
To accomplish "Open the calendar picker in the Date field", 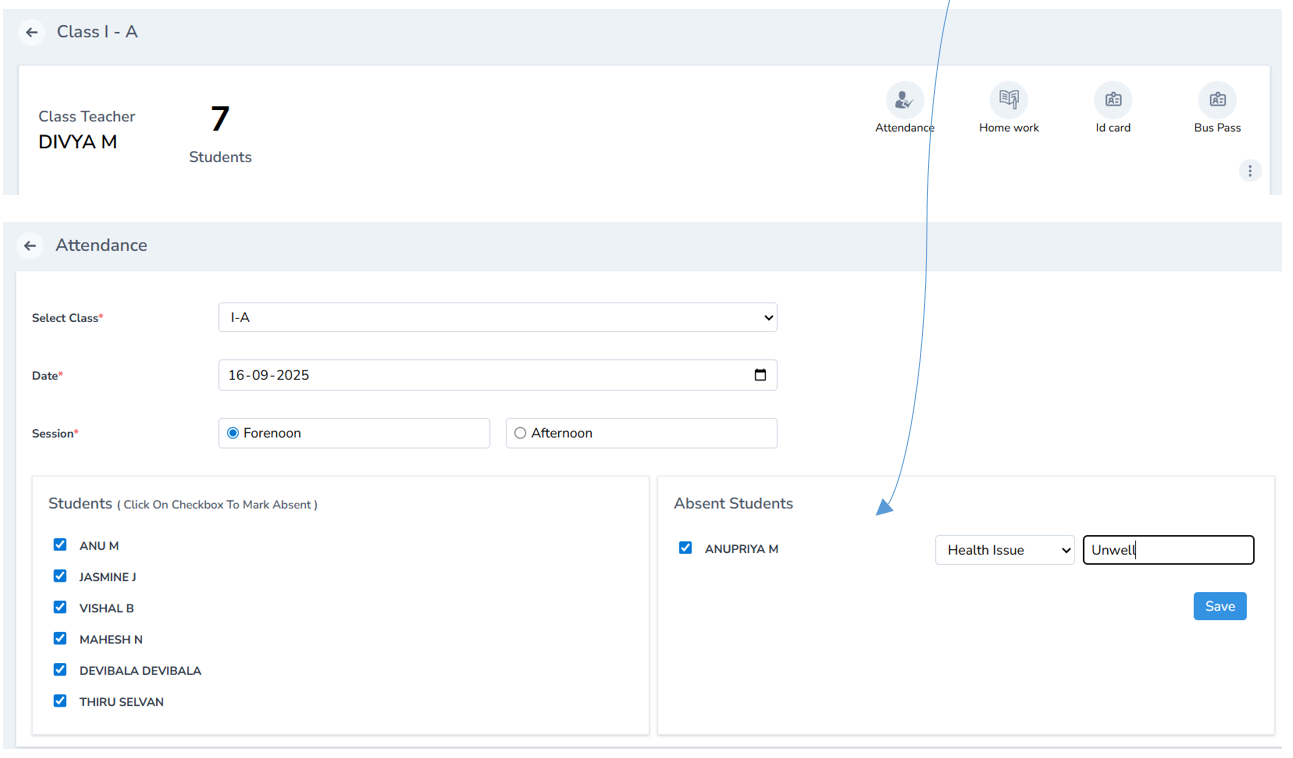I will click(760, 375).
